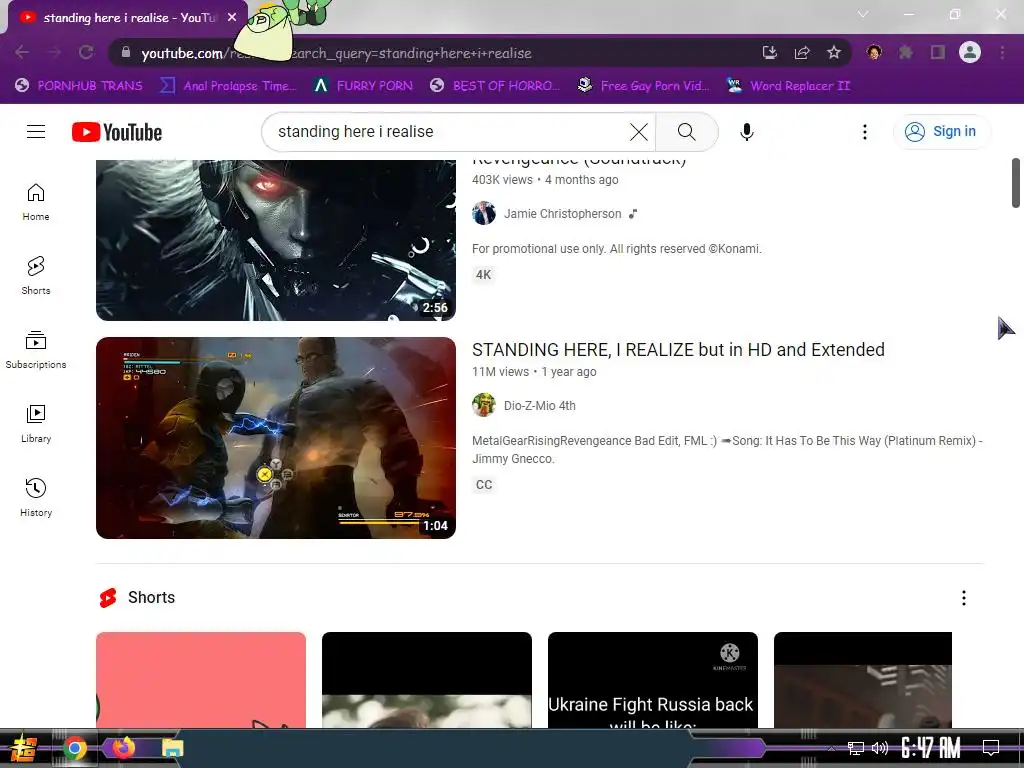Open File Explorer from the taskbar
This screenshot has width=1024, height=768.
(x=172, y=748)
